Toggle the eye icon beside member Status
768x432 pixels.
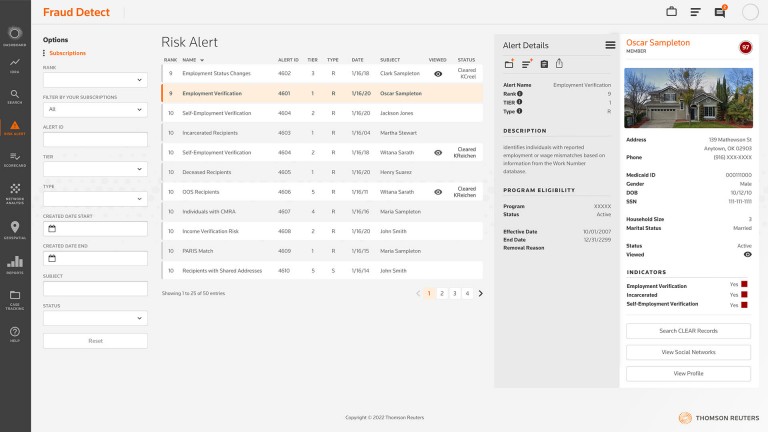747,255
